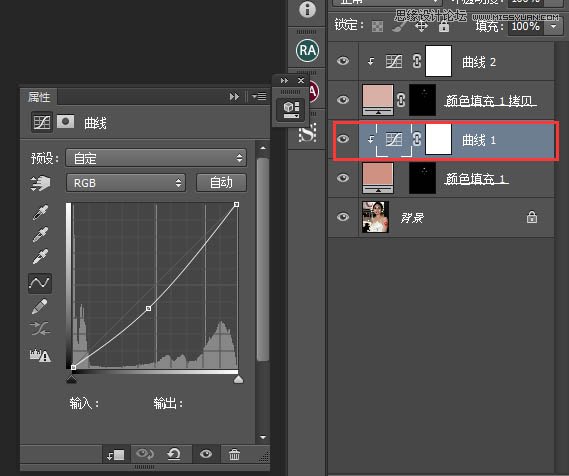569x476 pixels.
Task: Click 曲线 2 layer mask thumbnail
Action: click(438, 61)
